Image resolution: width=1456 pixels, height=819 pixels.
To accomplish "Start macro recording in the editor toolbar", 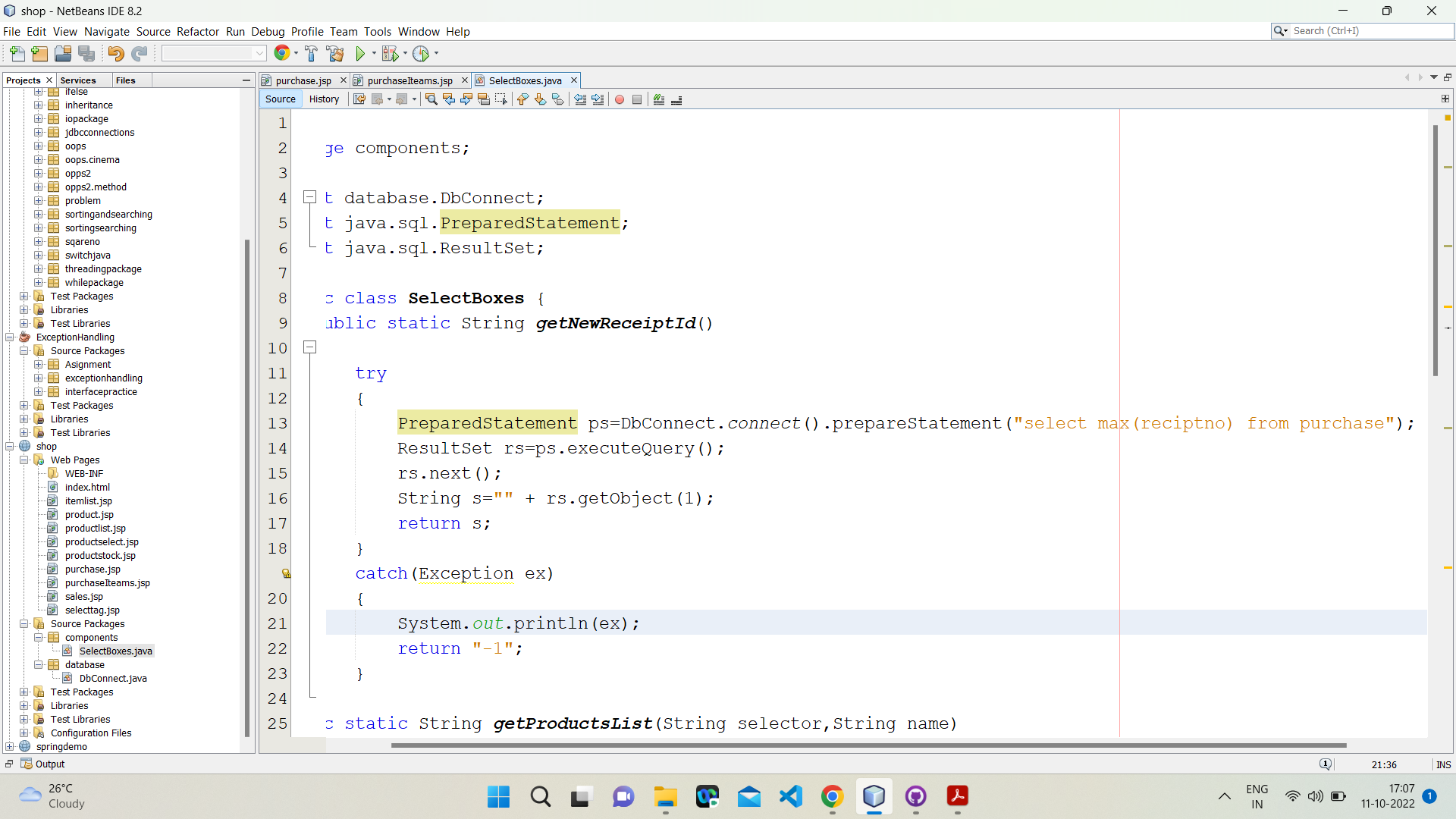I will pos(620,99).
